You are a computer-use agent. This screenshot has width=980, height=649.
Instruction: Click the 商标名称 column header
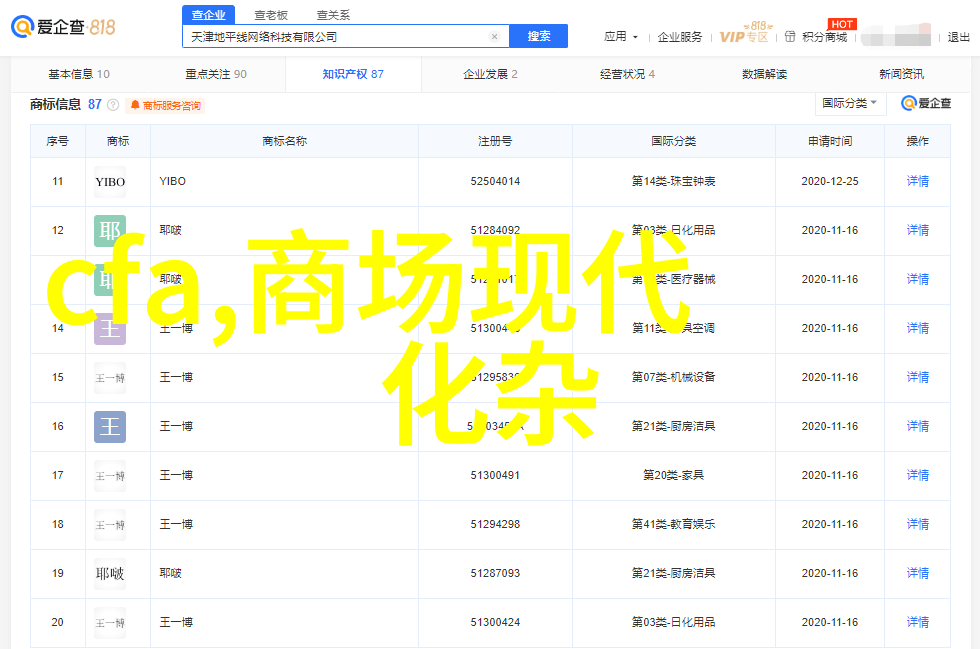click(284, 141)
